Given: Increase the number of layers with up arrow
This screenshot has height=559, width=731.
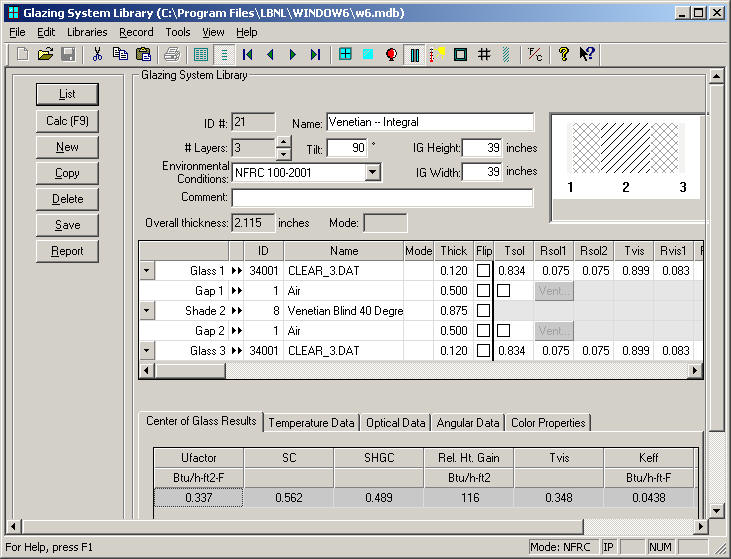Looking at the screenshot, I should point(283,142).
